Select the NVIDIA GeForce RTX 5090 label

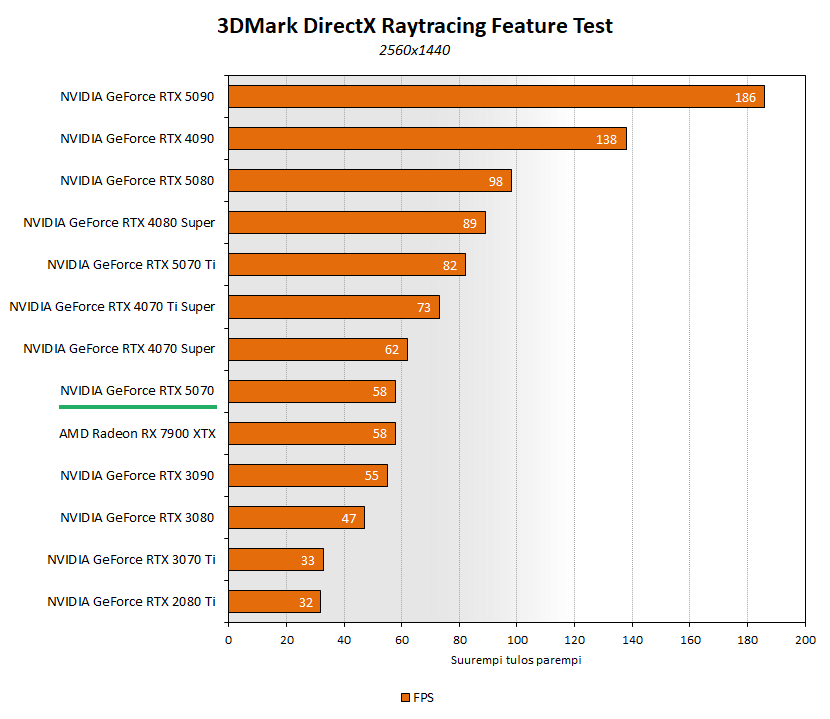coord(137,96)
